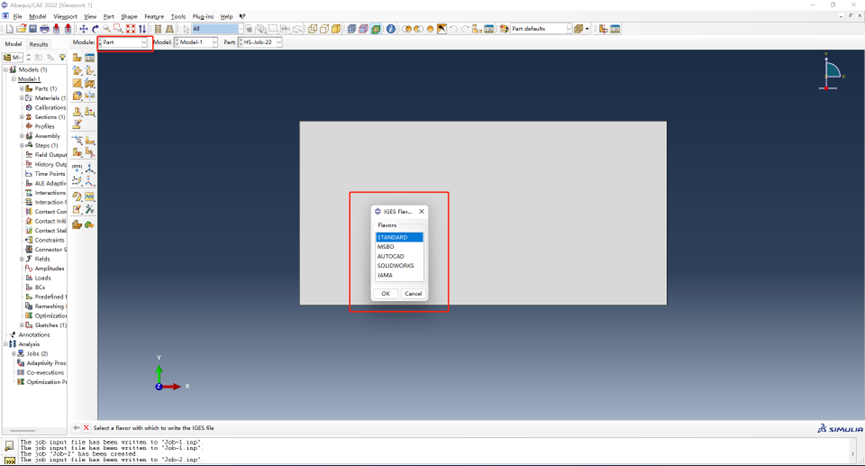Select the Magnify View tool
This screenshot has width=865, height=466.
click(106, 29)
